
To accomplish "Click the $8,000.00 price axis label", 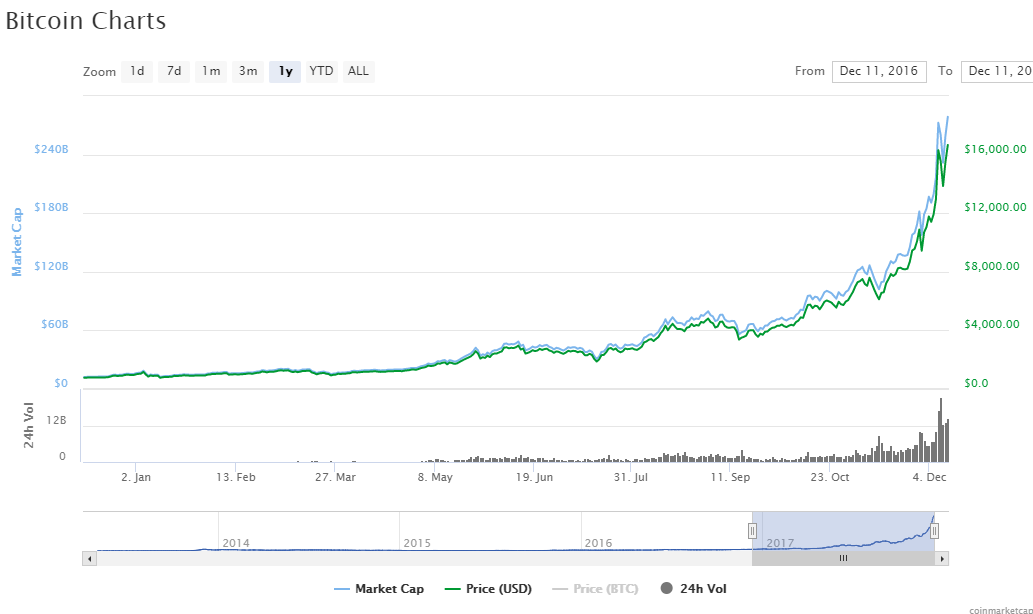I will [x=992, y=266].
